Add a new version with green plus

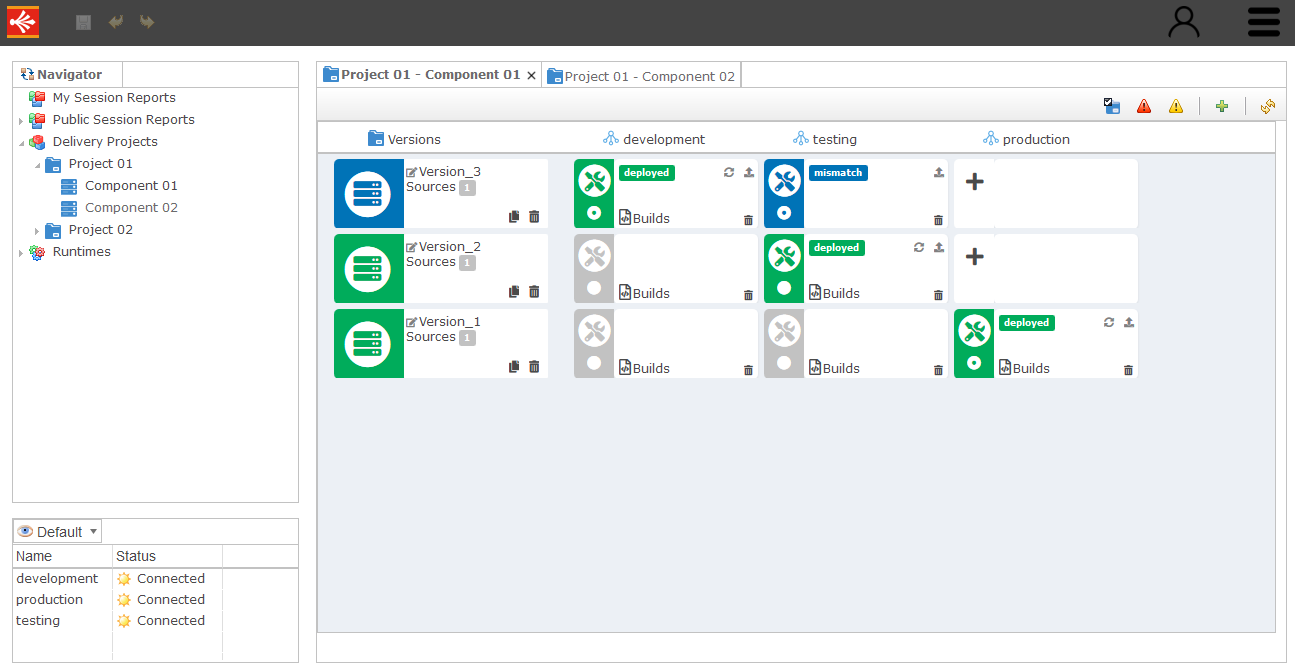coord(1221,106)
